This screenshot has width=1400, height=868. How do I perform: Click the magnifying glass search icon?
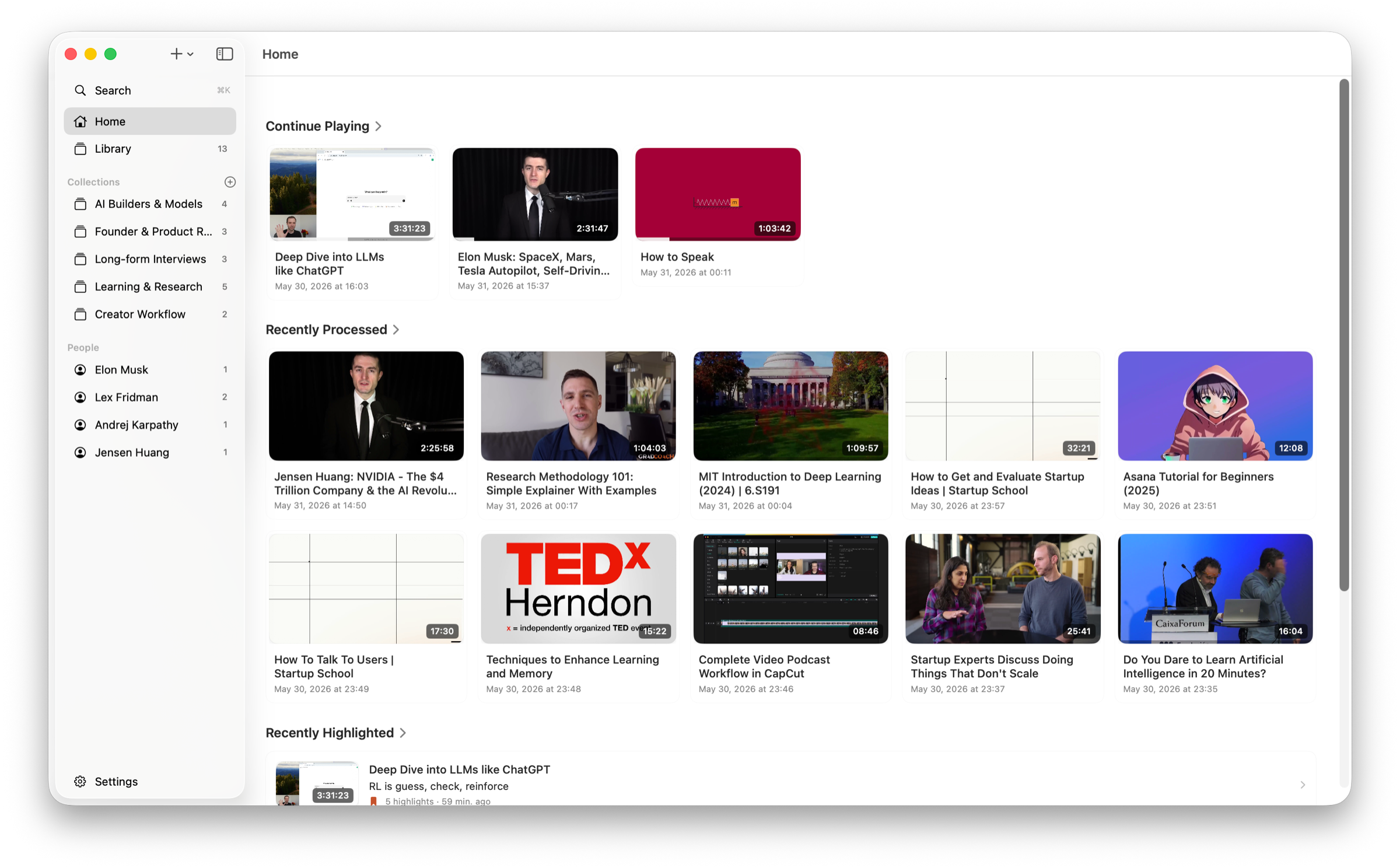coord(80,90)
